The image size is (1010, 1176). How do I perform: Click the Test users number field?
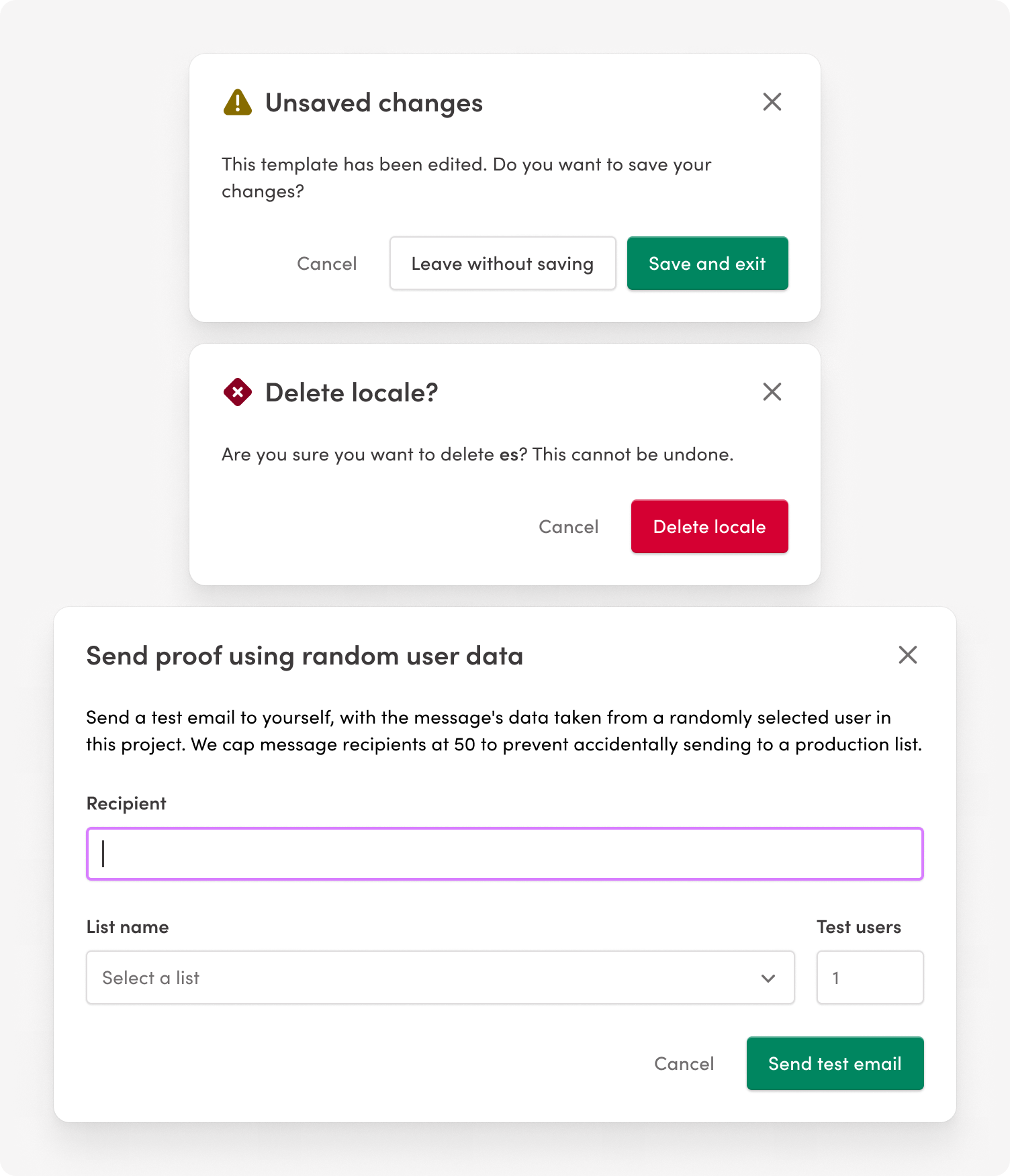[870, 977]
